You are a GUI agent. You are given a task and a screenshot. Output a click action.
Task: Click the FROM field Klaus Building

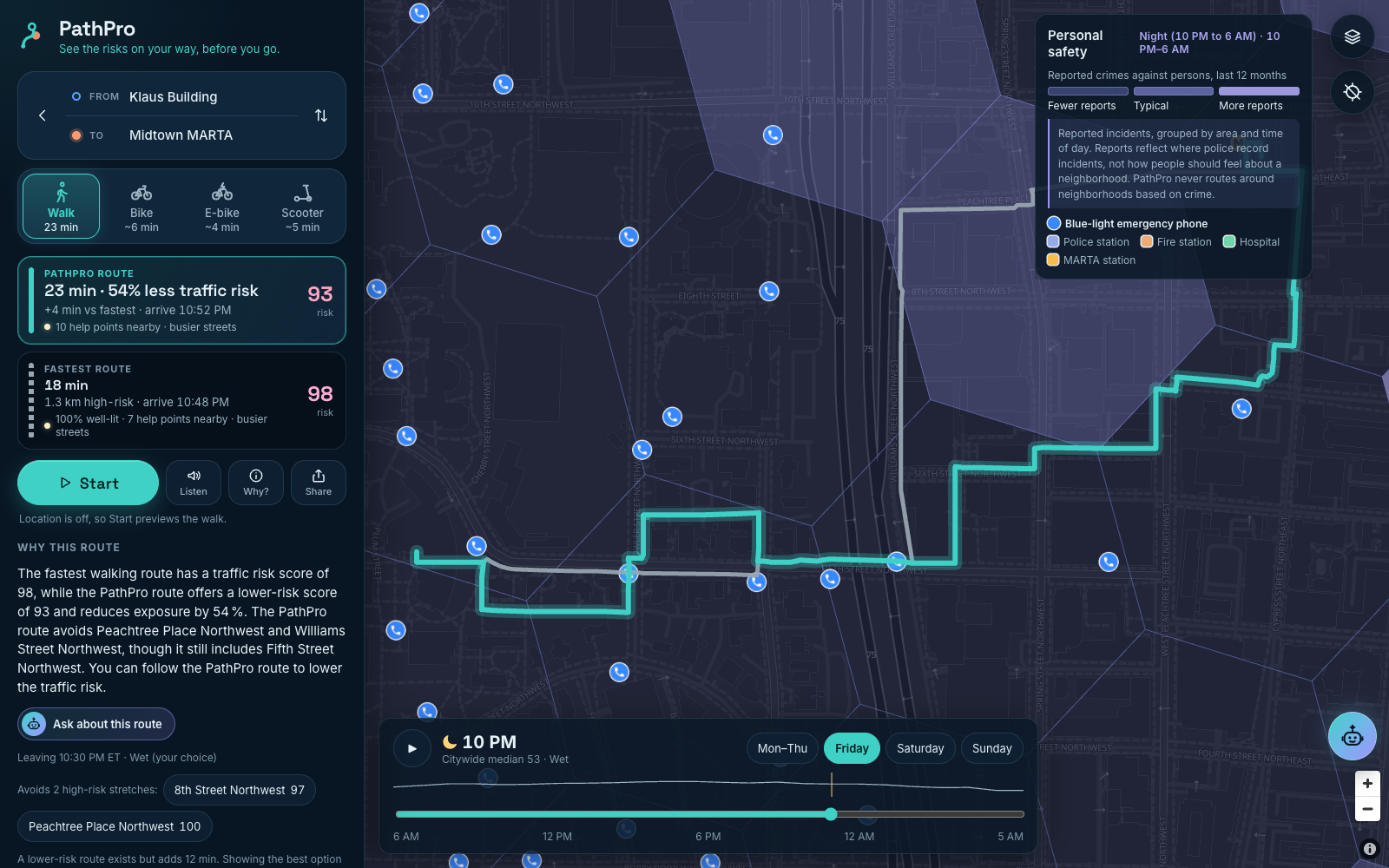(x=181, y=96)
